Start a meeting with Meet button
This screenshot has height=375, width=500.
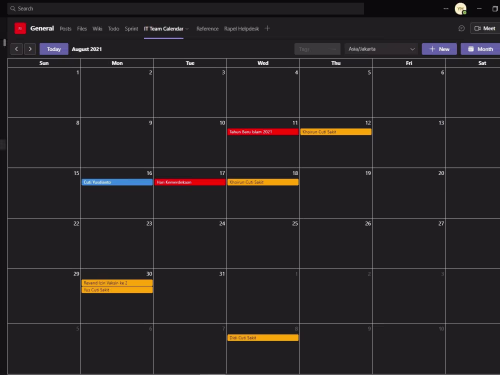485,29
